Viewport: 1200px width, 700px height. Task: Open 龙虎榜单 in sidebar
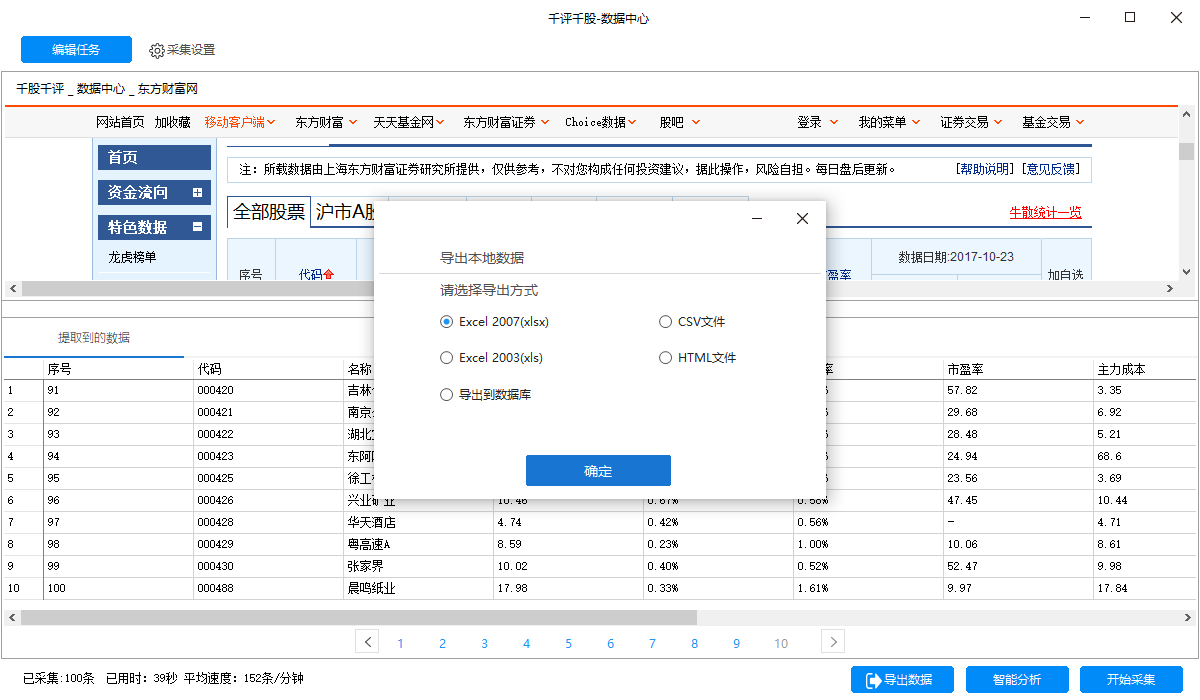click(x=132, y=257)
